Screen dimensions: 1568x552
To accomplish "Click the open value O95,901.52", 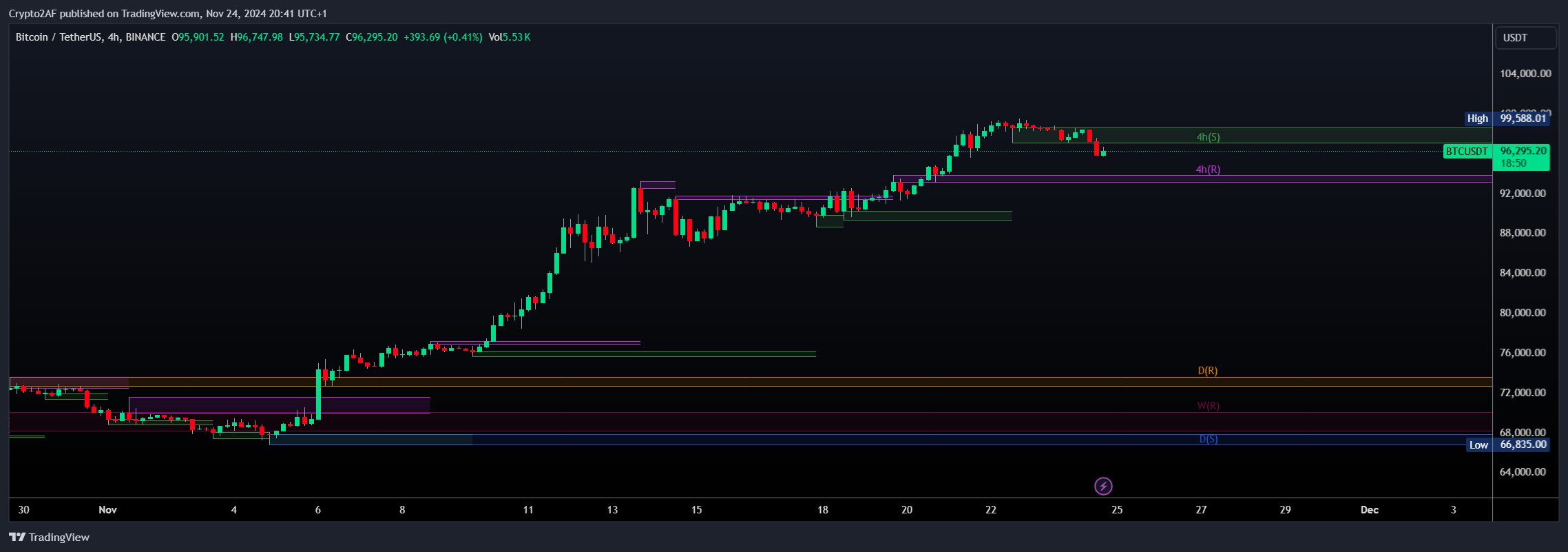I will click(x=198, y=37).
